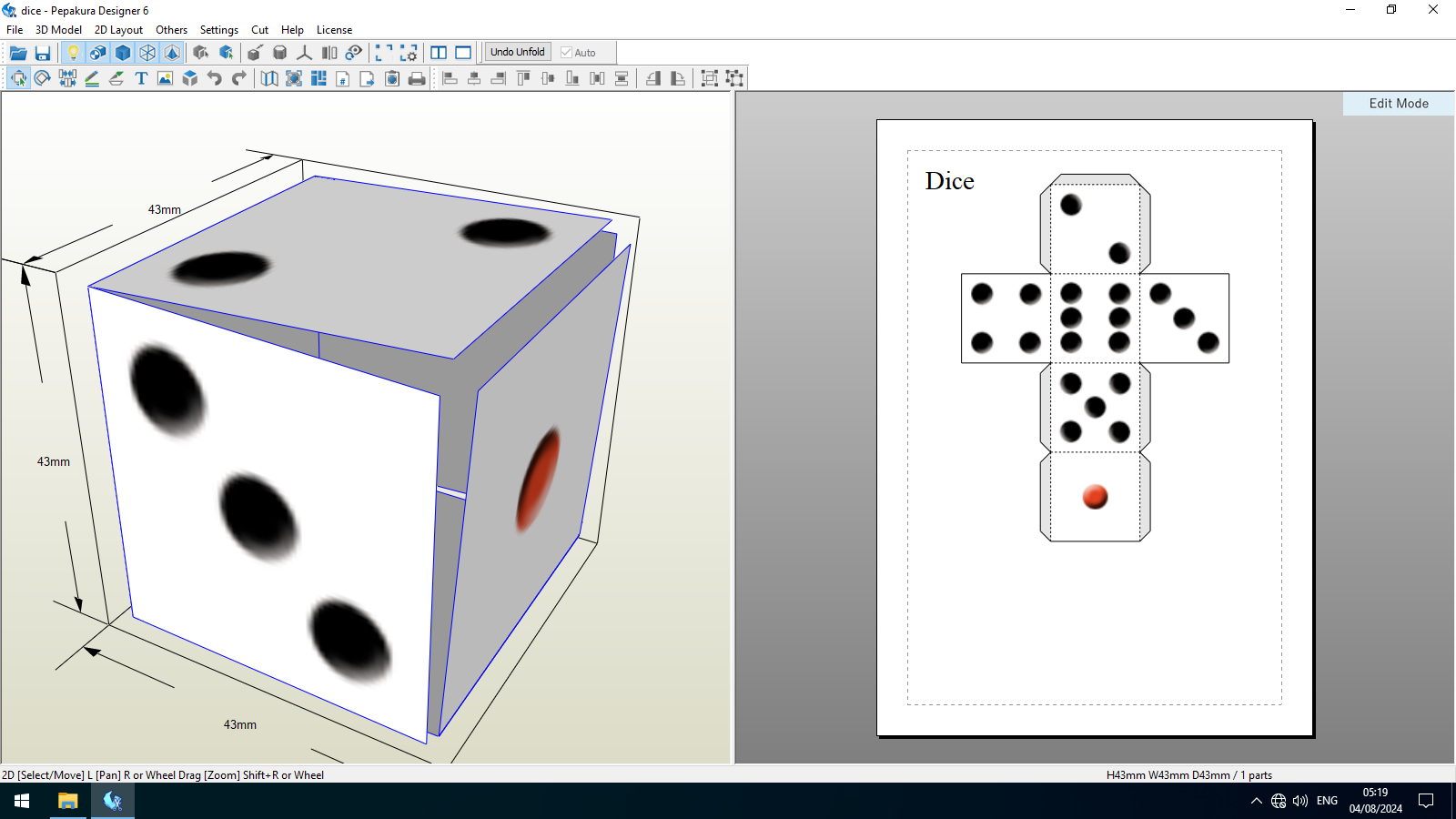Open the File menu
The height and width of the screenshot is (819, 1456).
coord(15,30)
